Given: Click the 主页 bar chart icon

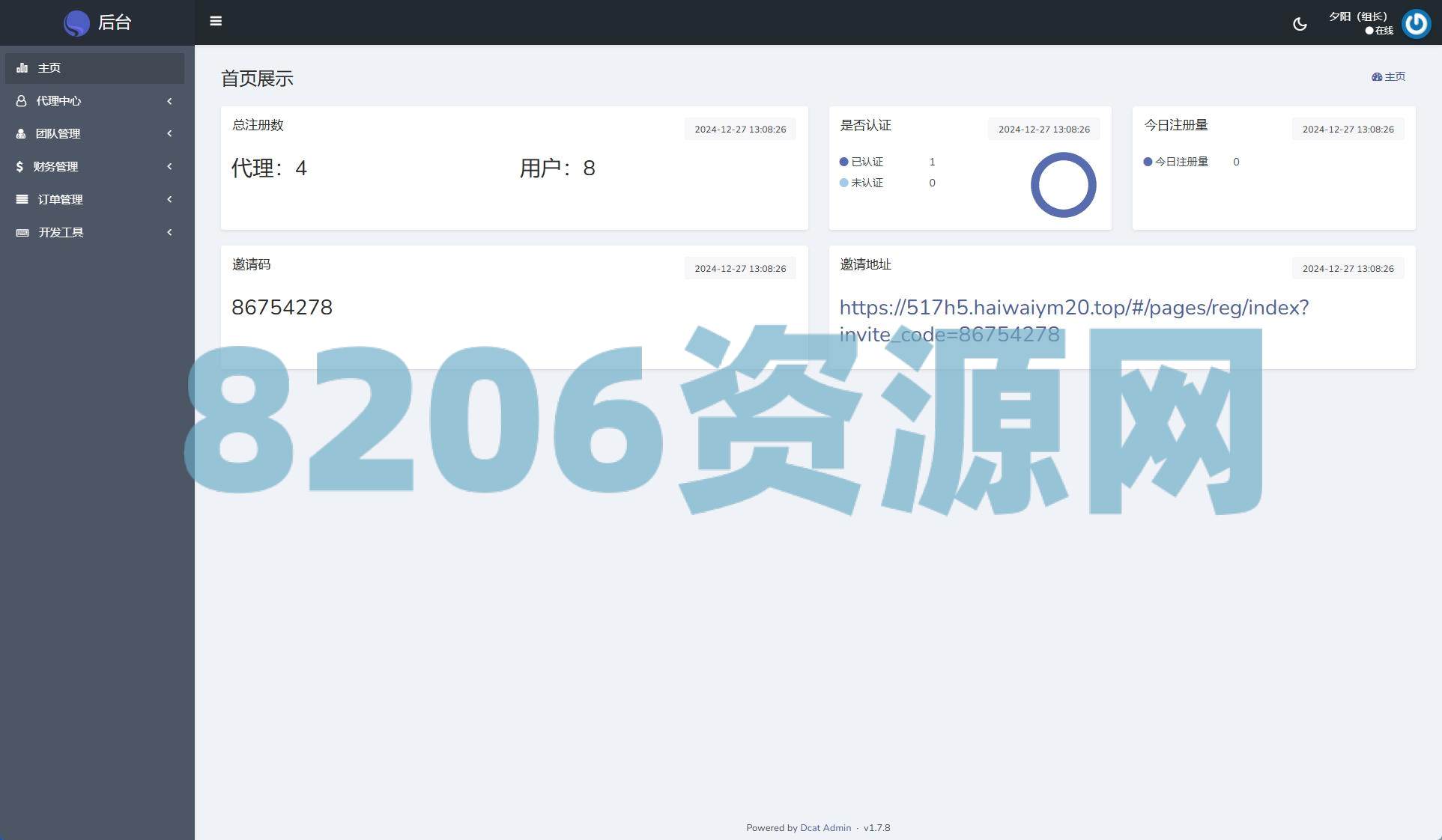Looking at the screenshot, I should pos(22,68).
